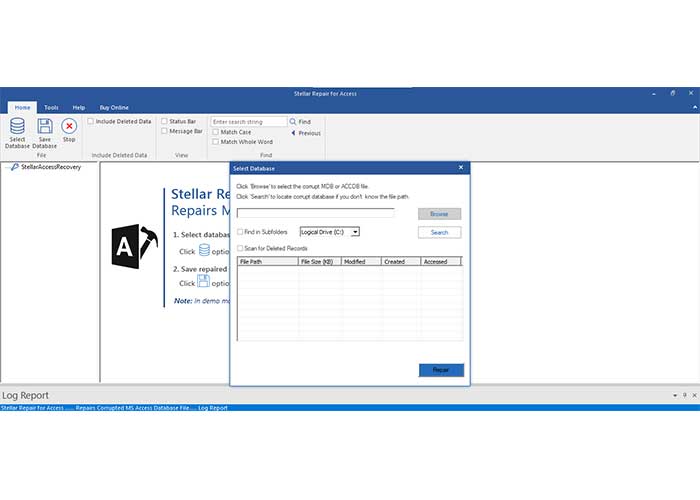The width and height of the screenshot is (700, 500).
Task: Open the Logical Drive (C:) dropdown
Action: 355,232
